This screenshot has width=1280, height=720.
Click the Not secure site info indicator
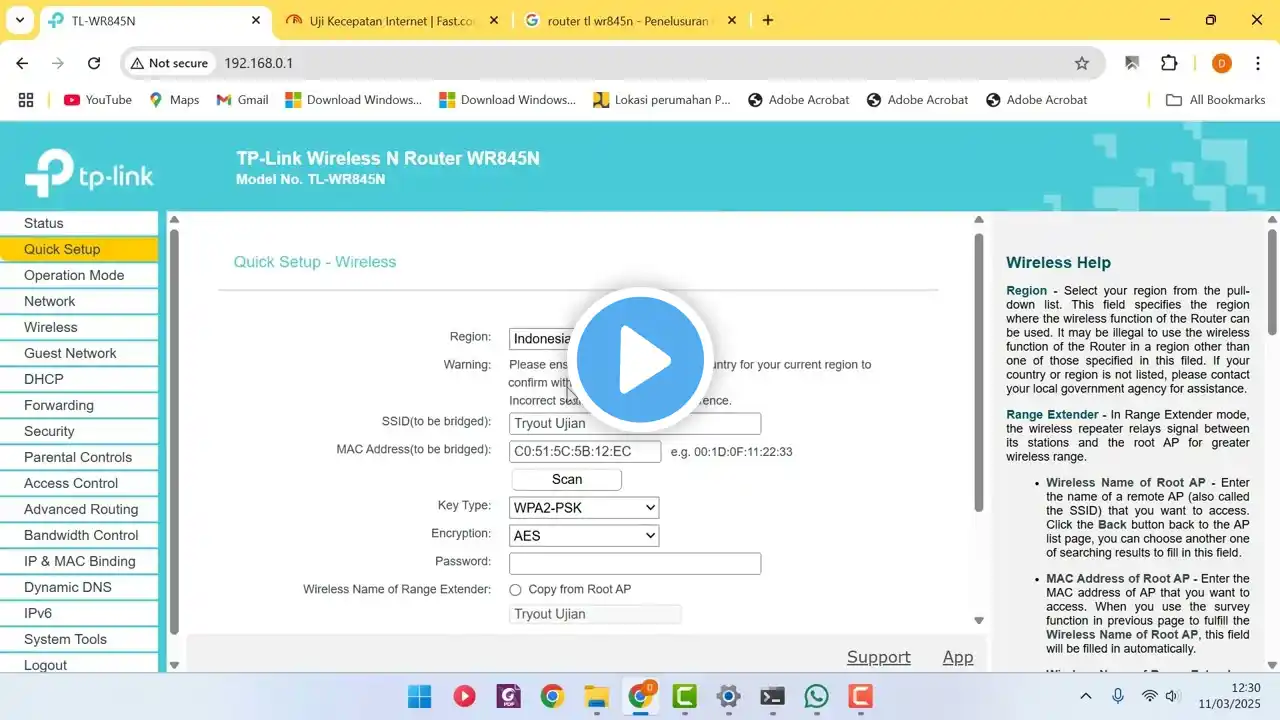pos(169,63)
